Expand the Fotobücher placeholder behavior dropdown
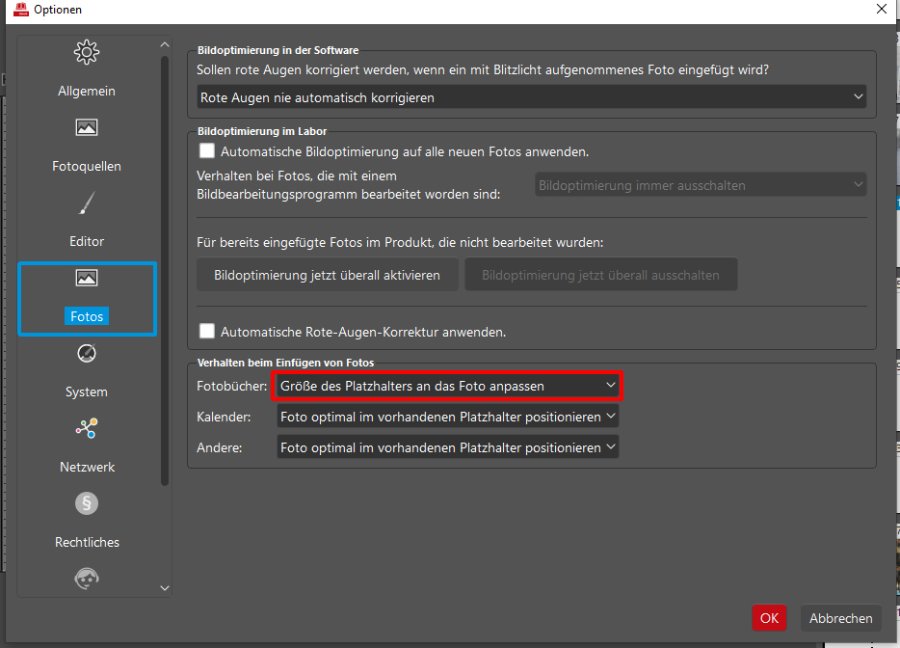This screenshot has height=648, width=900. pos(447,385)
